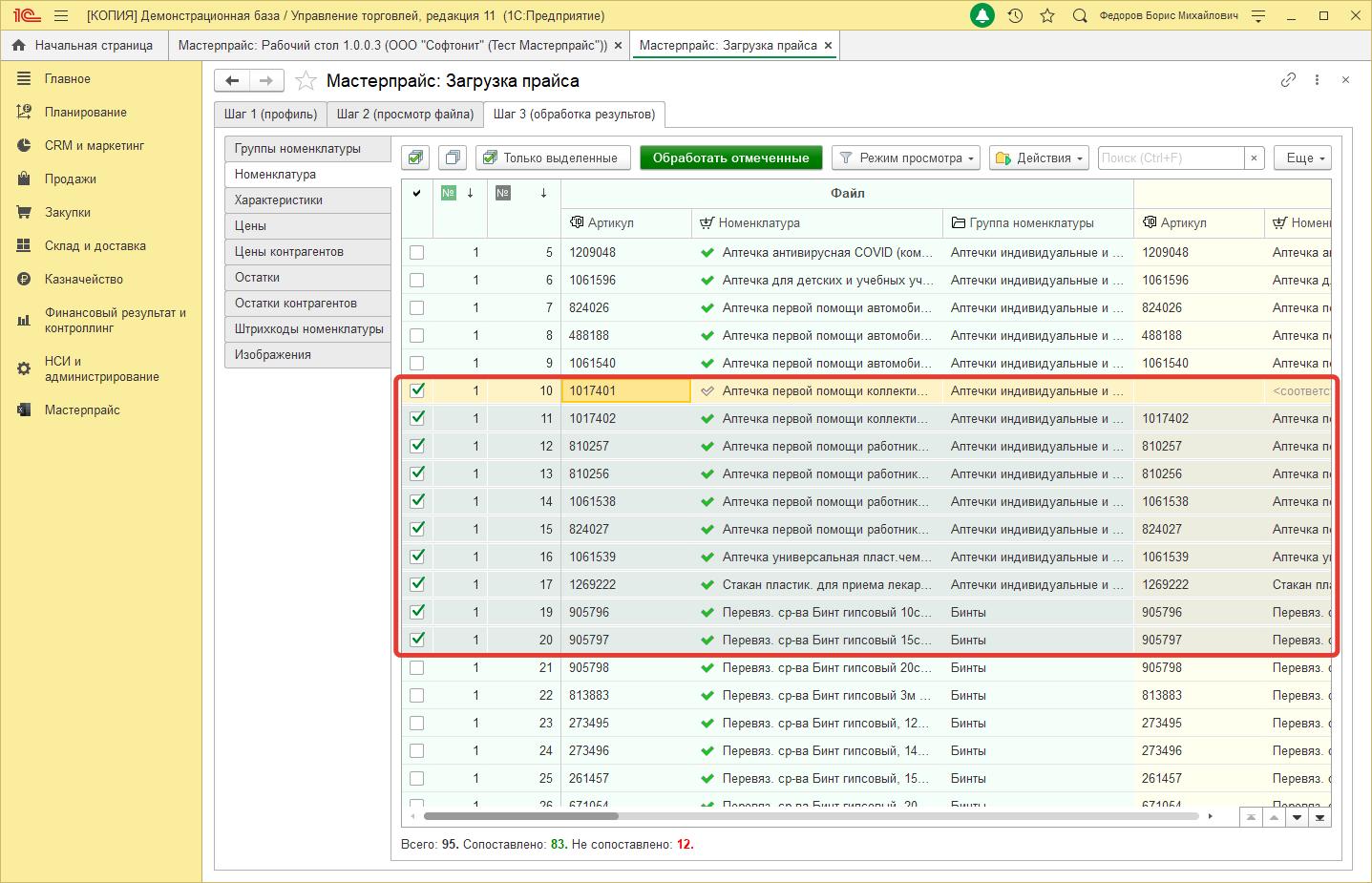This screenshot has width=1372, height=883.
Task: Check the box for article 1209048
Action: [417, 253]
